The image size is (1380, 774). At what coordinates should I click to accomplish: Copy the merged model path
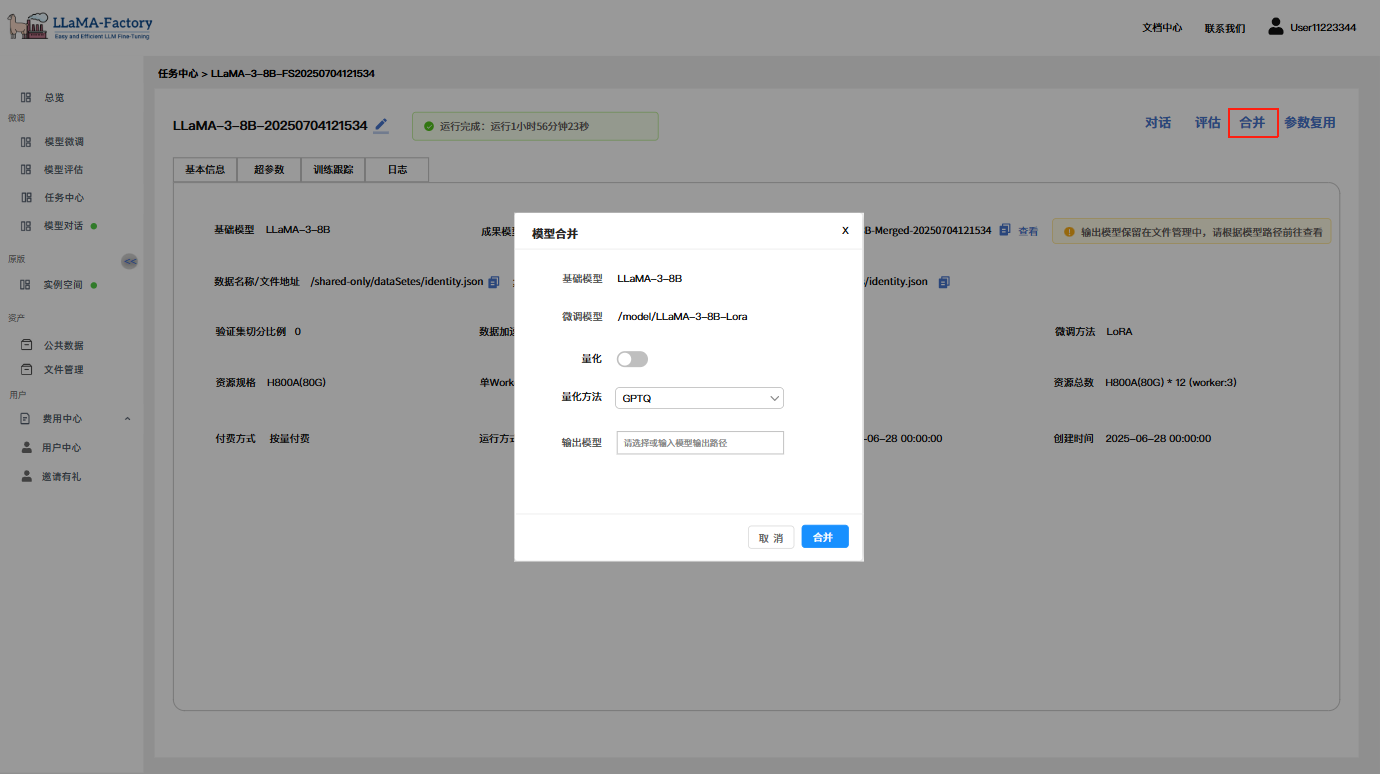point(1005,230)
